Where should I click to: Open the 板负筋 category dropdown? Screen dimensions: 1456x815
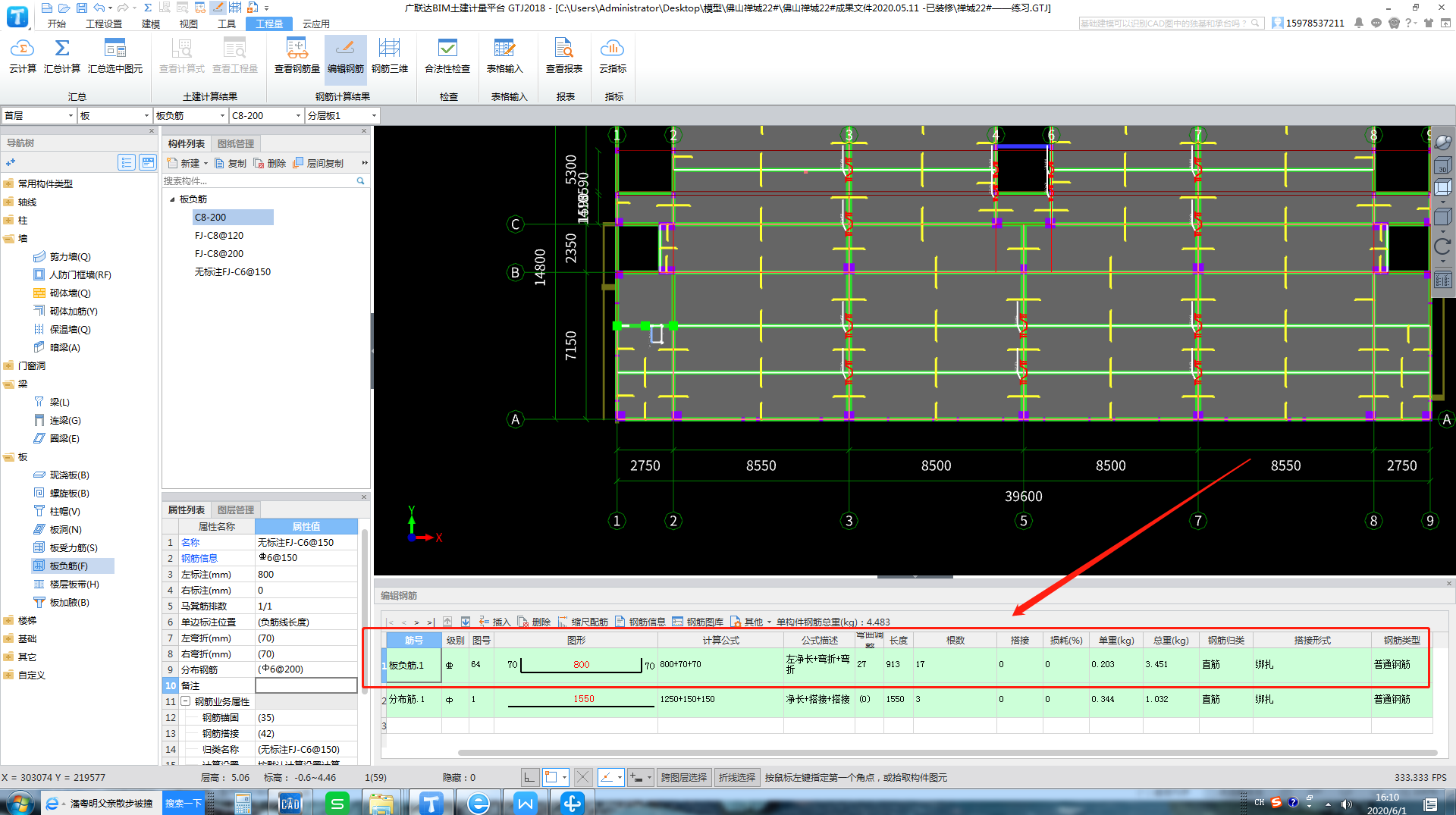click(190, 115)
